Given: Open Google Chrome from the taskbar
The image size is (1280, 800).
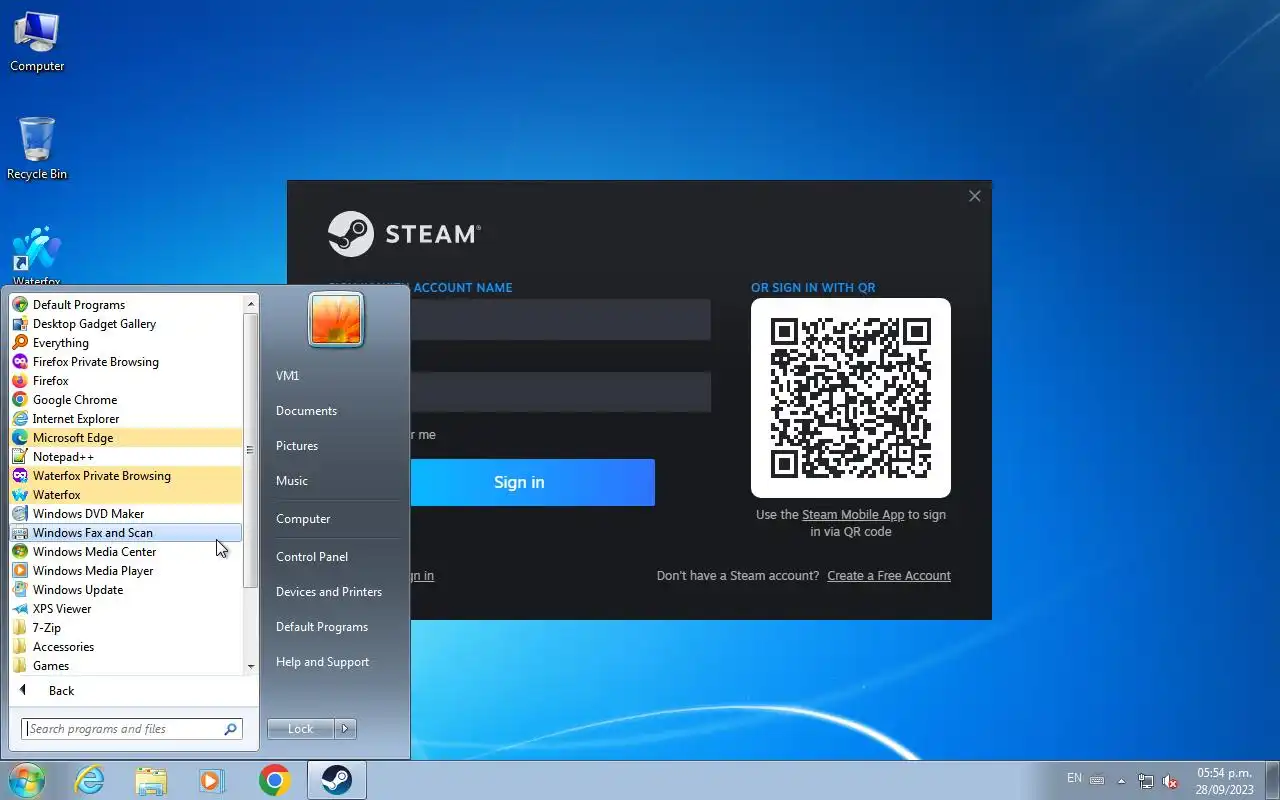Looking at the screenshot, I should 274,780.
